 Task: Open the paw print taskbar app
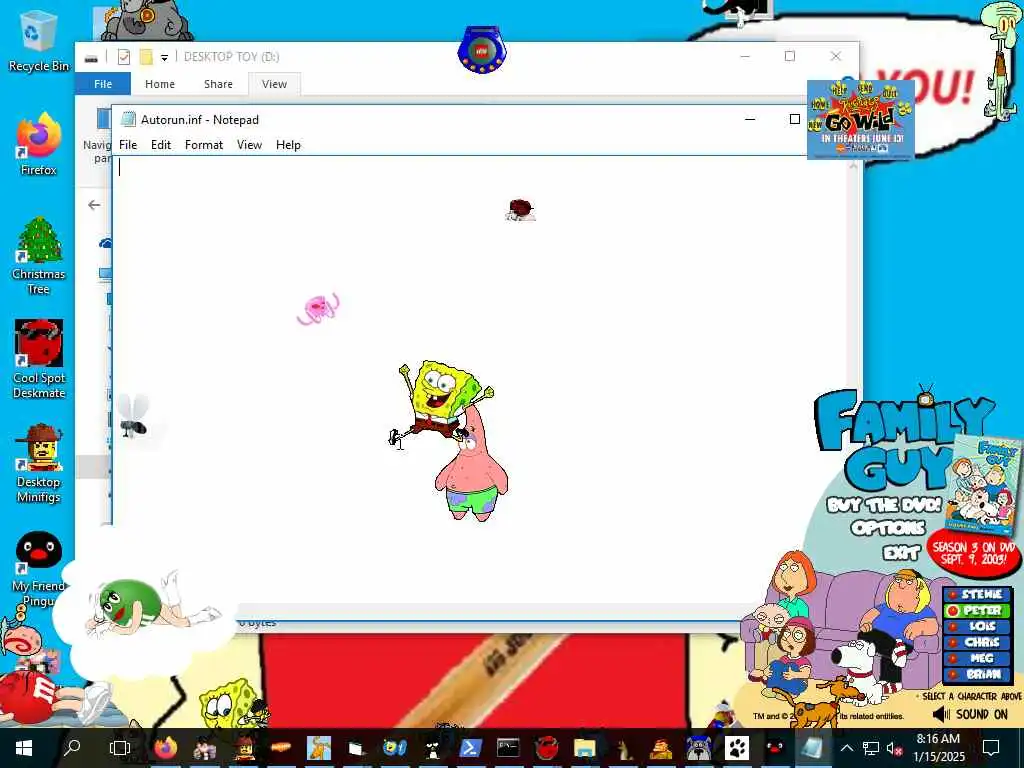pyautogui.click(x=737, y=748)
